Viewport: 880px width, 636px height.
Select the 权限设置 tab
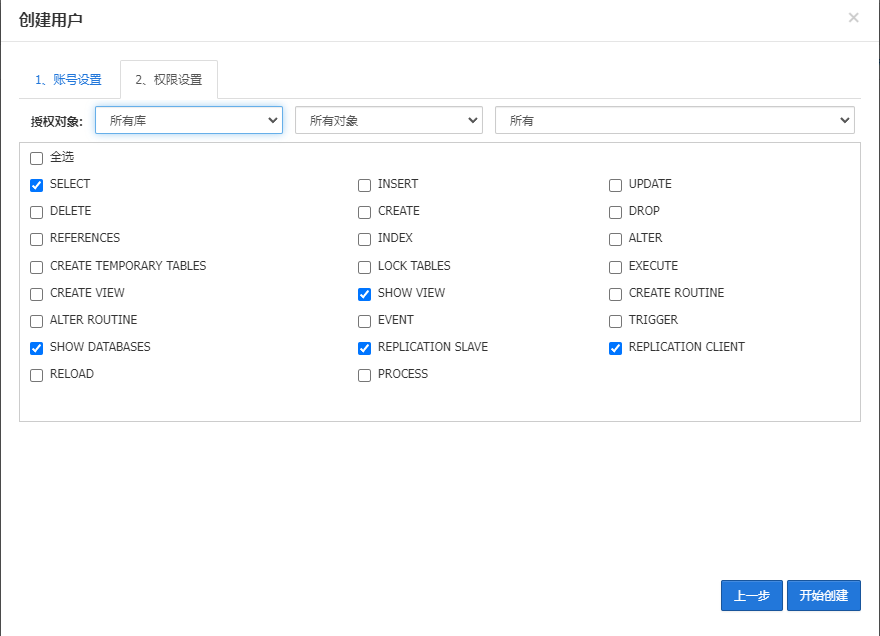click(x=169, y=80)
